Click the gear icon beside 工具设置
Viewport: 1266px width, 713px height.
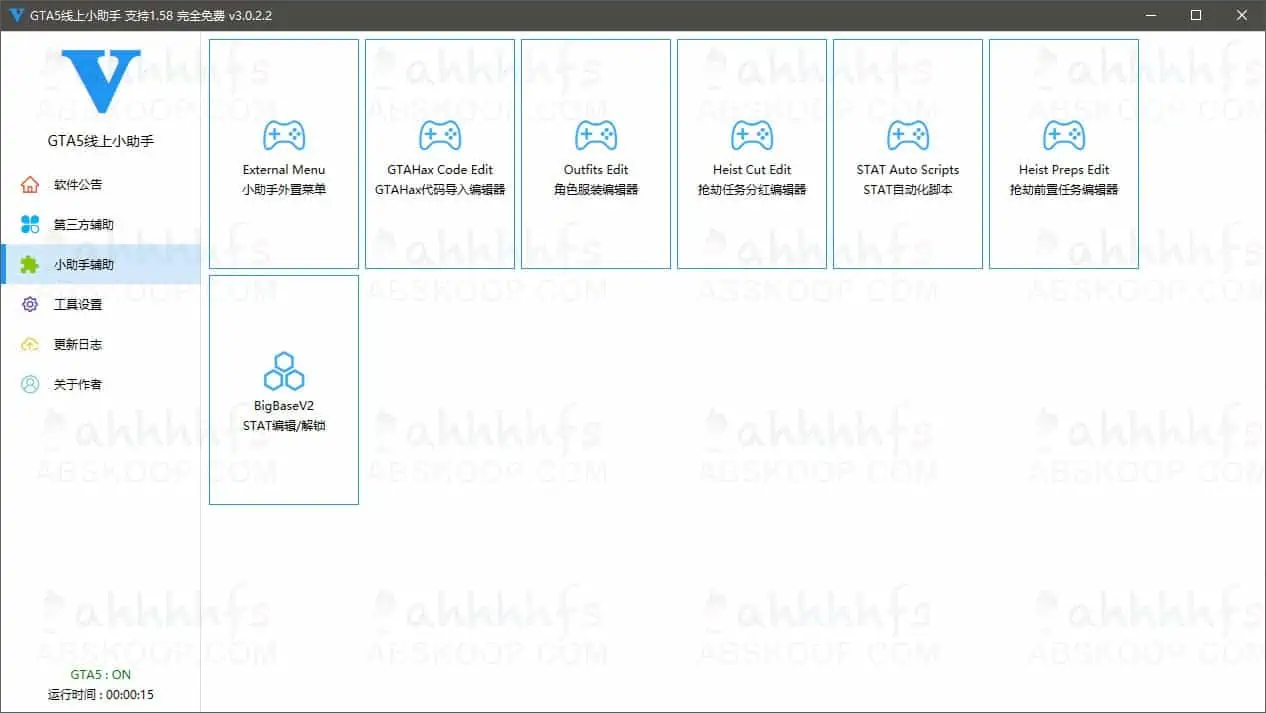click(x=30, y=305)
